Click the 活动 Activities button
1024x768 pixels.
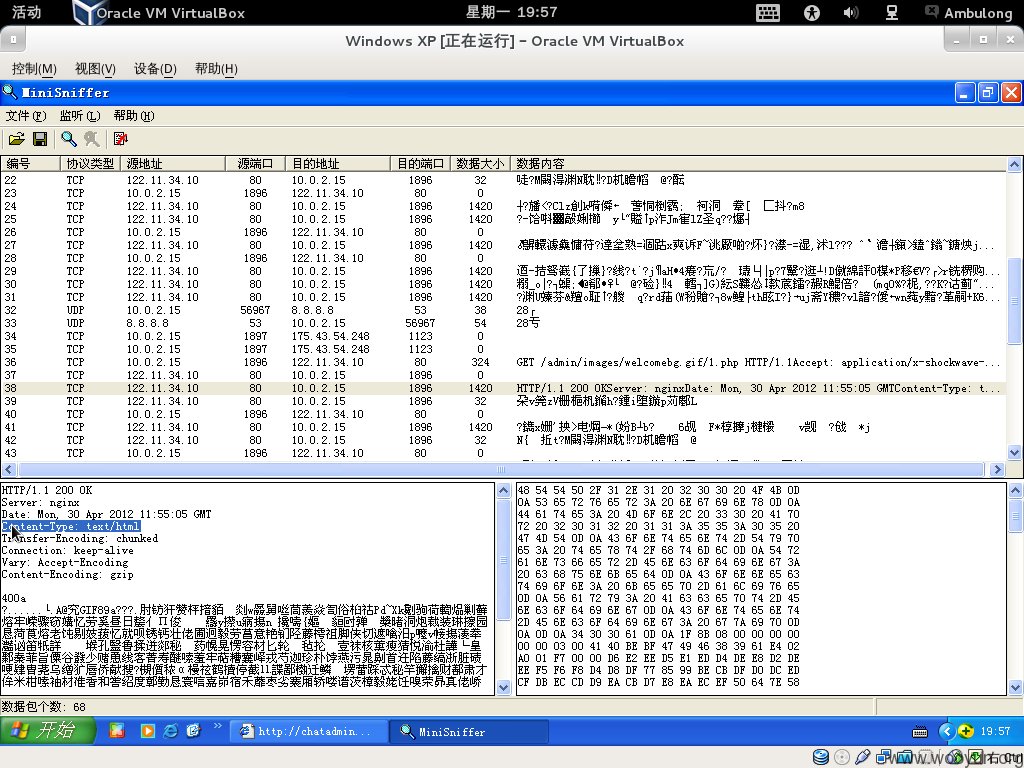coord(27,12)
